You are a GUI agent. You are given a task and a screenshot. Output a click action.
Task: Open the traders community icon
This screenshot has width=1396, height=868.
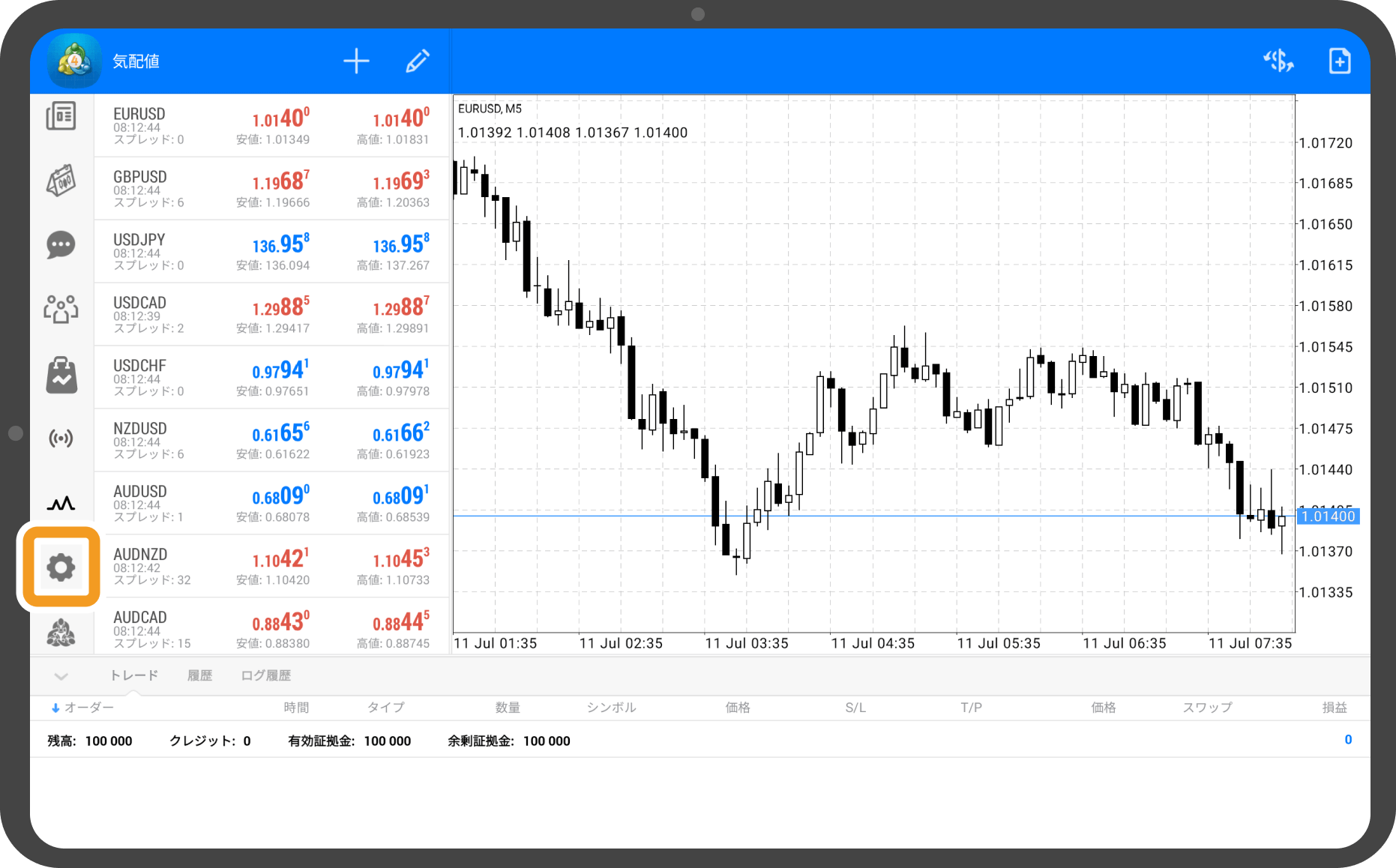(61, 308)
